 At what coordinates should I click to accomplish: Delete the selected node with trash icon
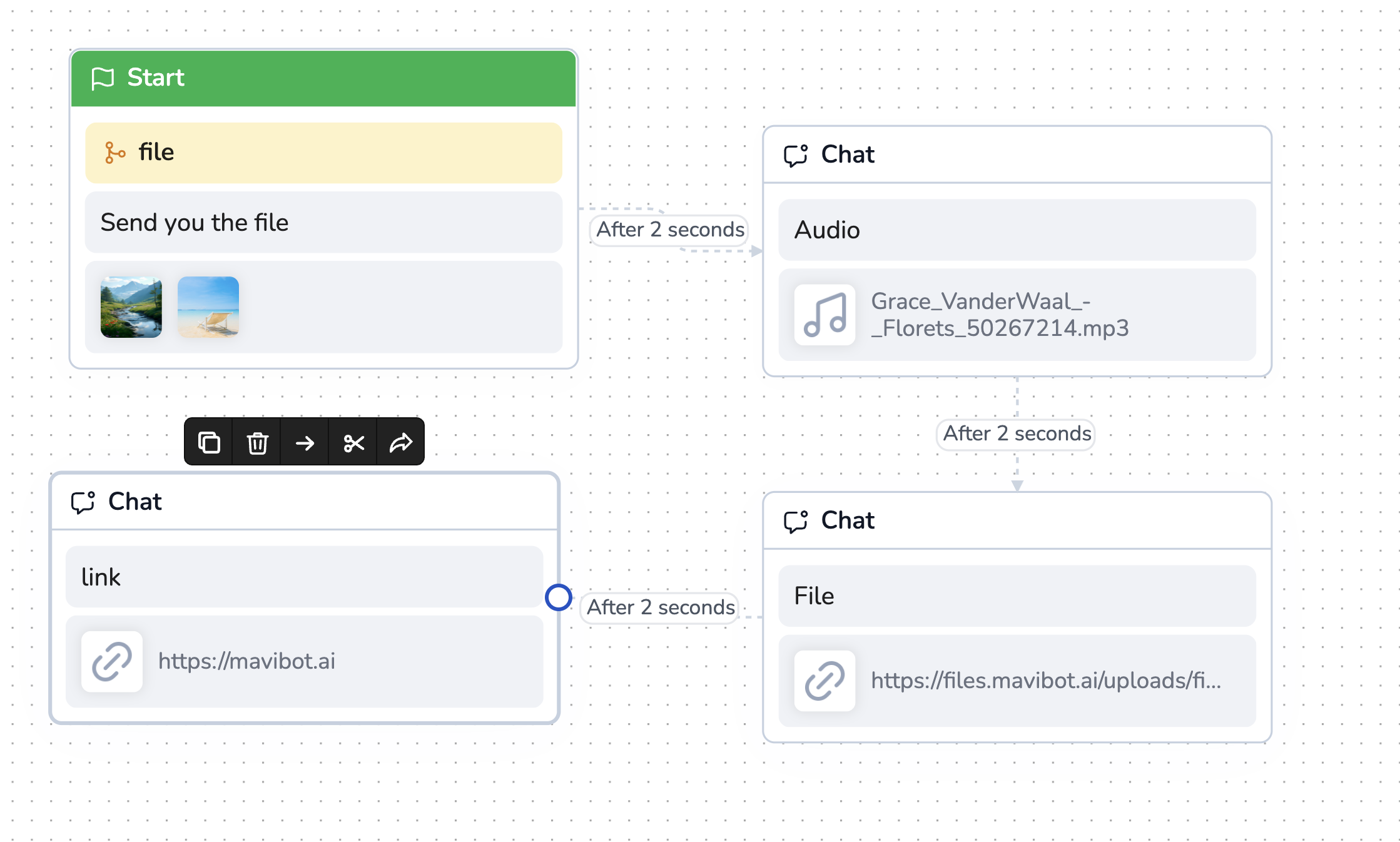click(x=257, y=442)
